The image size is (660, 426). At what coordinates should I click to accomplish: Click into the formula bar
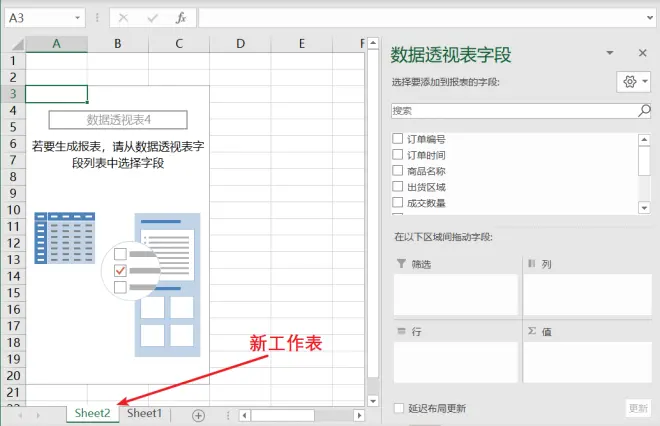coord(422,18)
